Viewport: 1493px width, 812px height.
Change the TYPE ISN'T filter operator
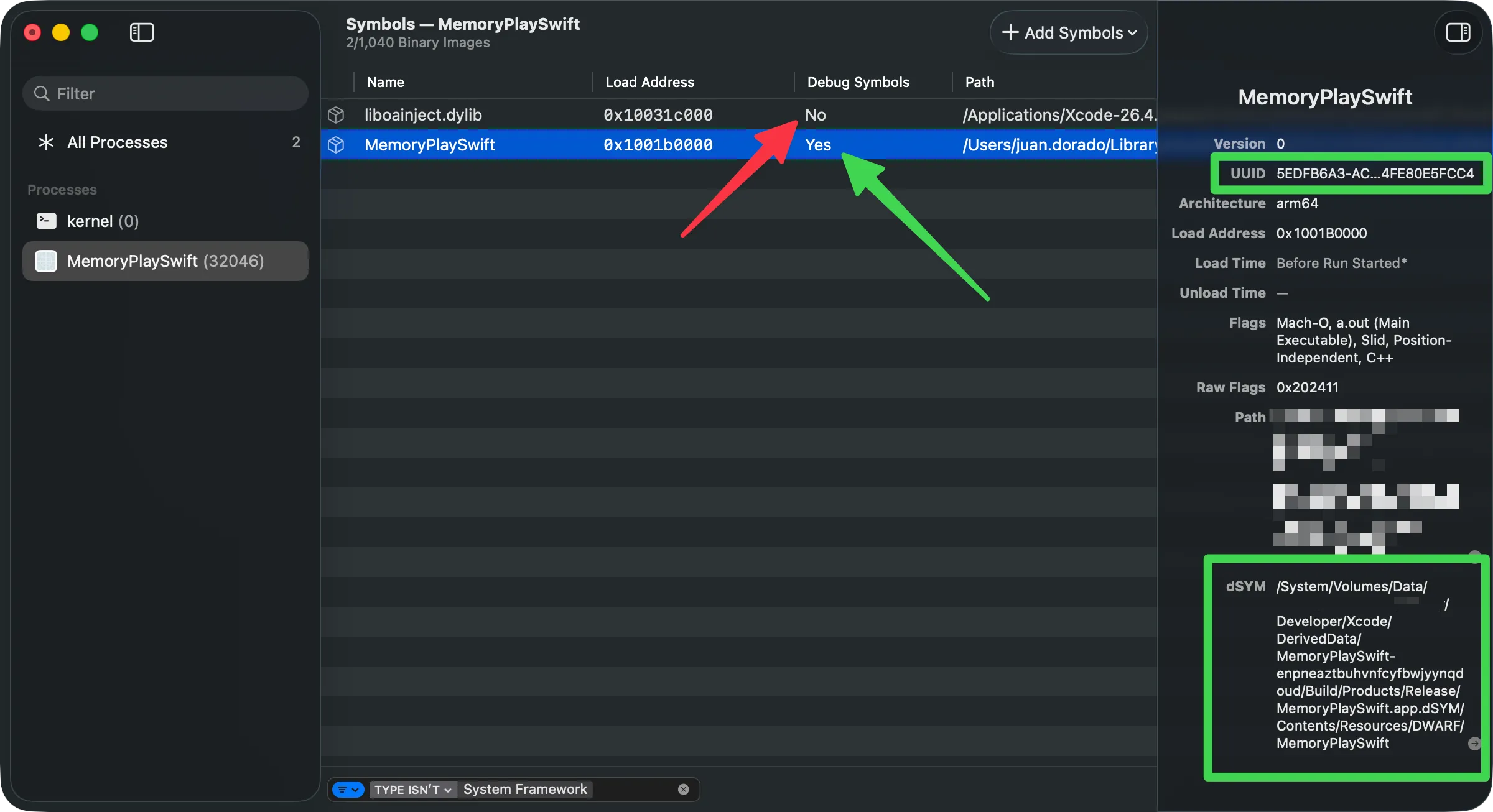tap(413, 790)
